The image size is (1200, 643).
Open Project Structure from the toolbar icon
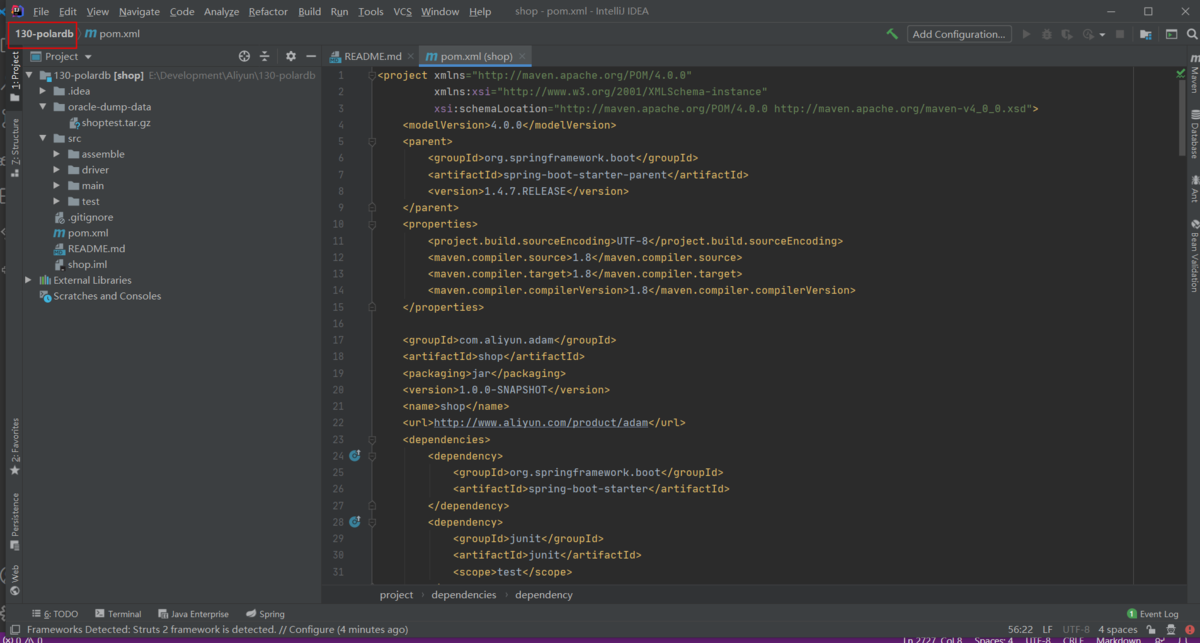tap(1145, 34)
